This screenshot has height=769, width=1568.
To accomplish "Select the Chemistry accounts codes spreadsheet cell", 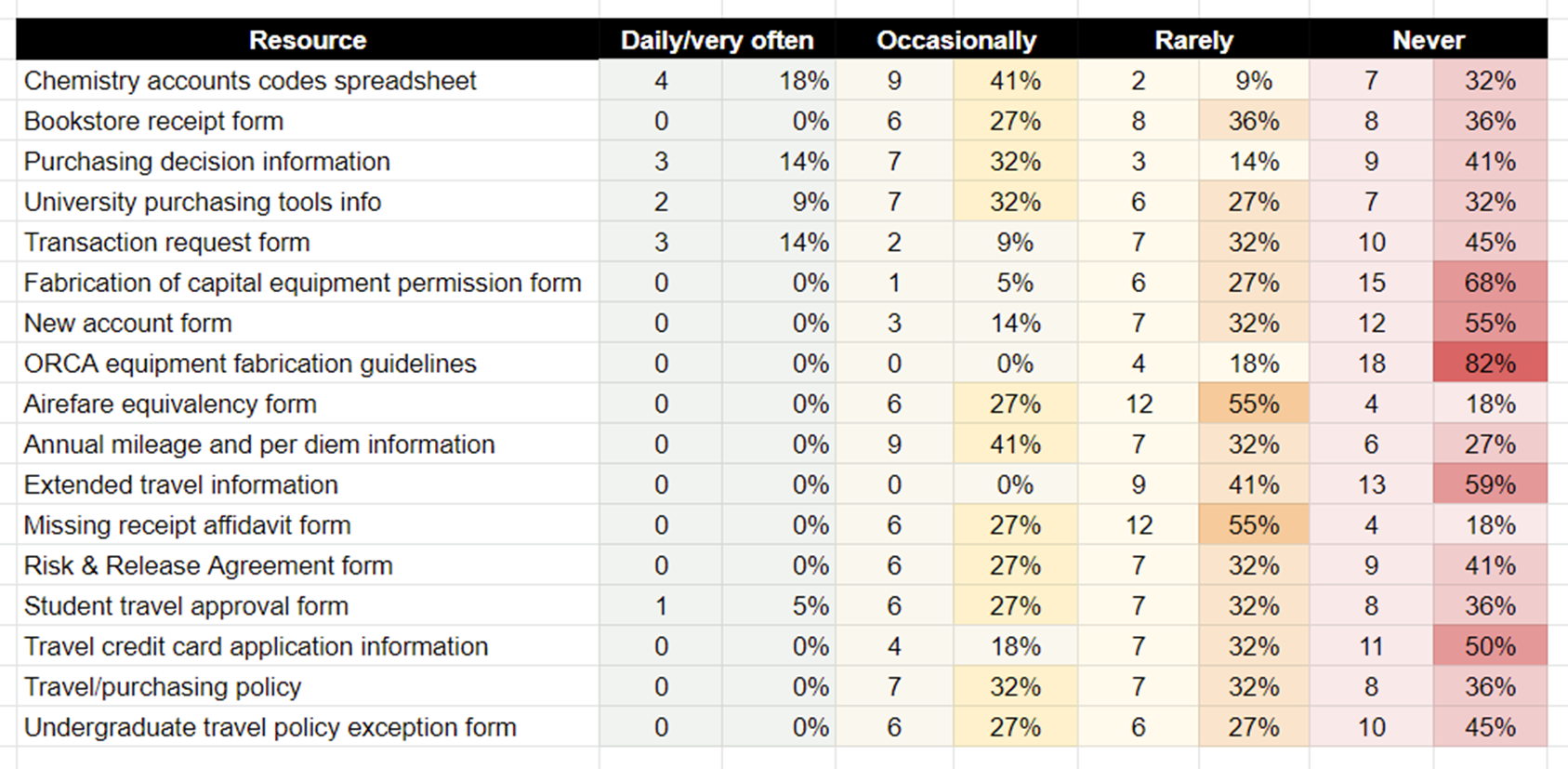I will point(250,81).
